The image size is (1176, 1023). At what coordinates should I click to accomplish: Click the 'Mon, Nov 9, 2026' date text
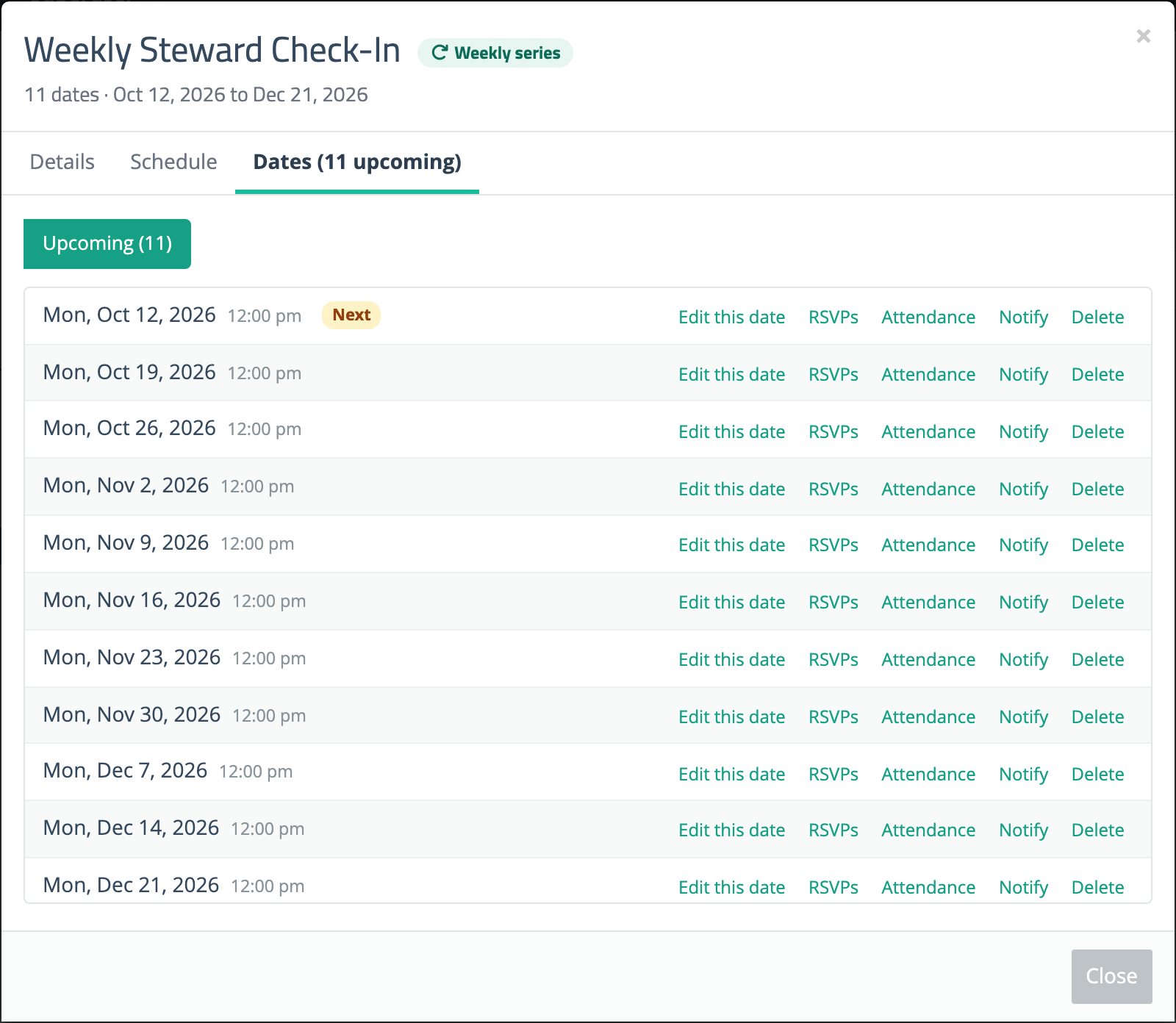coord(126,543)
